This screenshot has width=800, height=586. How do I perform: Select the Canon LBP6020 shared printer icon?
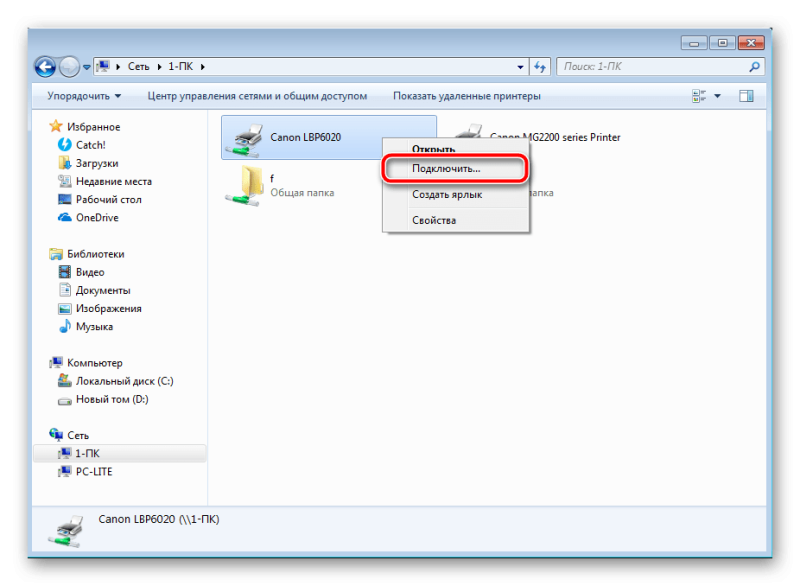coord(245,139)
